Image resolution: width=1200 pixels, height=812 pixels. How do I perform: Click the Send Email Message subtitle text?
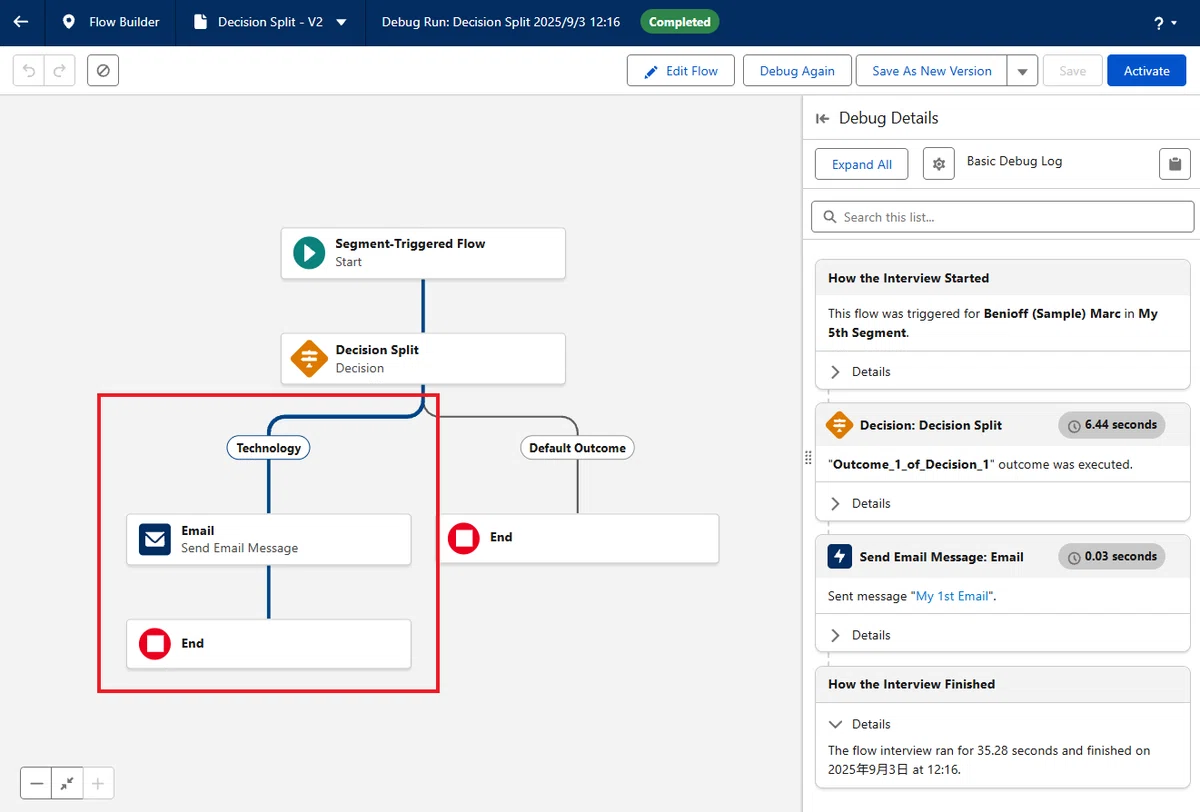pos(240,548)
